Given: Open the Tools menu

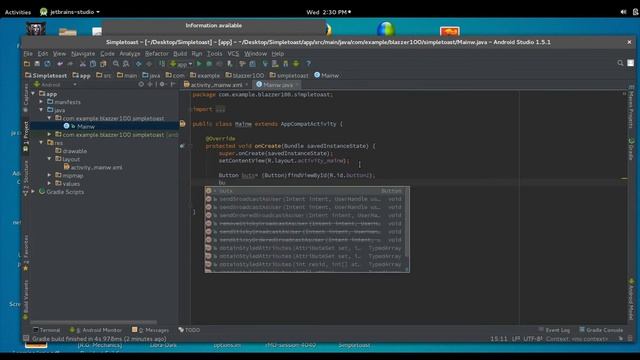Looking at the screenshot, I should pyautogui.click(x=214, y=53).
